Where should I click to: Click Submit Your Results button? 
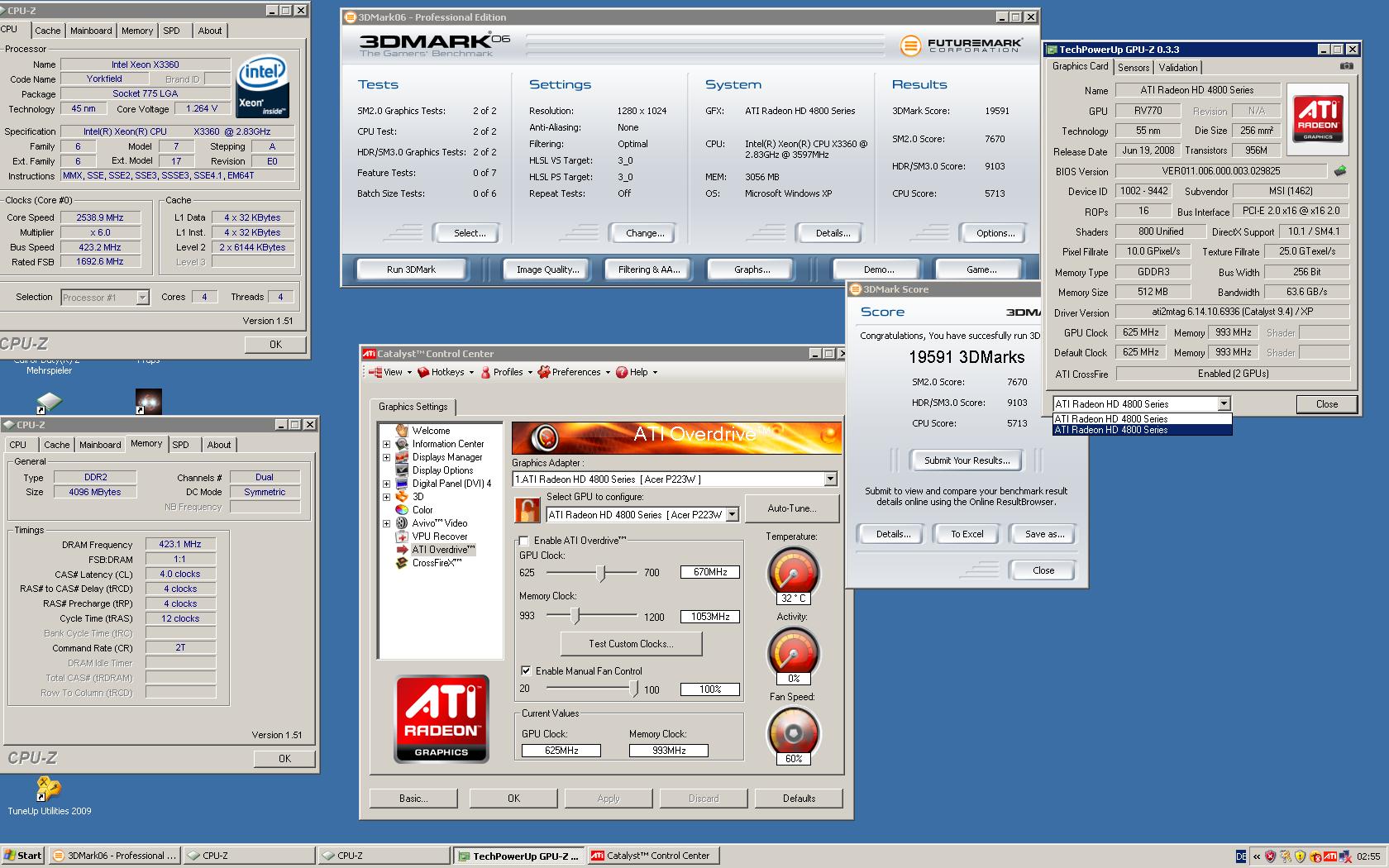(x=966, y=460)
